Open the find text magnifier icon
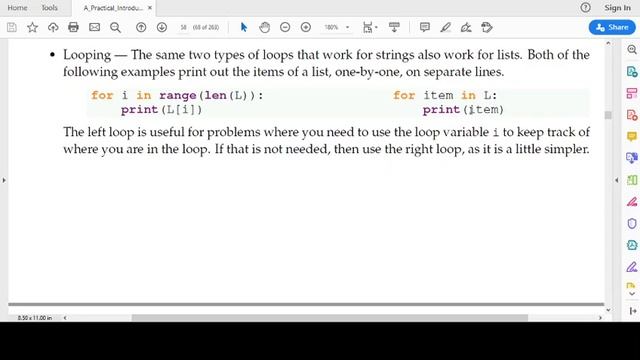 [x=116, y=27]
